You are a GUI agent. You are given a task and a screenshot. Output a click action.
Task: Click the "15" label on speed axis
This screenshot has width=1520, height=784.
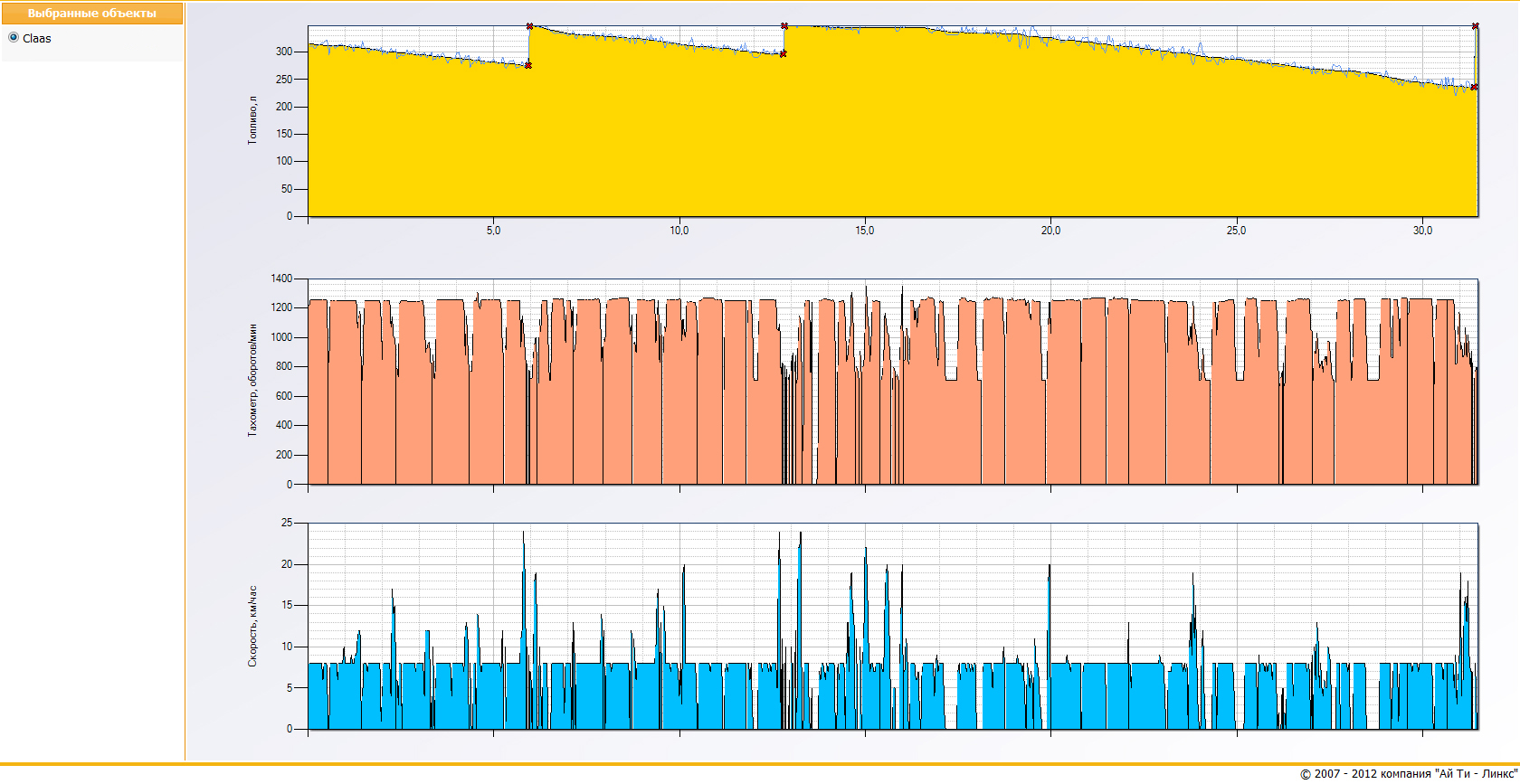pos(287,605)
